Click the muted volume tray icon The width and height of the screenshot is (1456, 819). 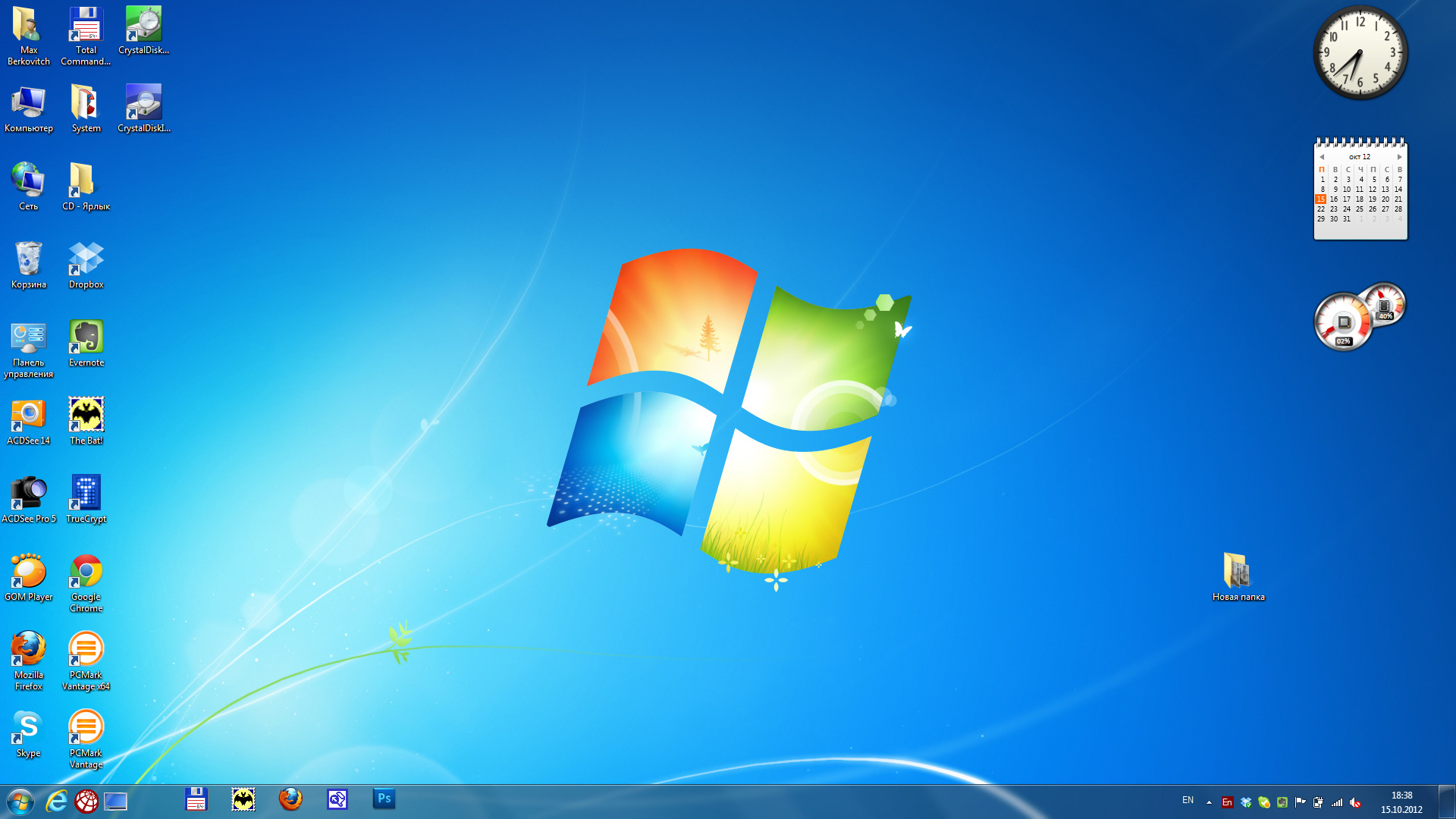[1355, 802]
